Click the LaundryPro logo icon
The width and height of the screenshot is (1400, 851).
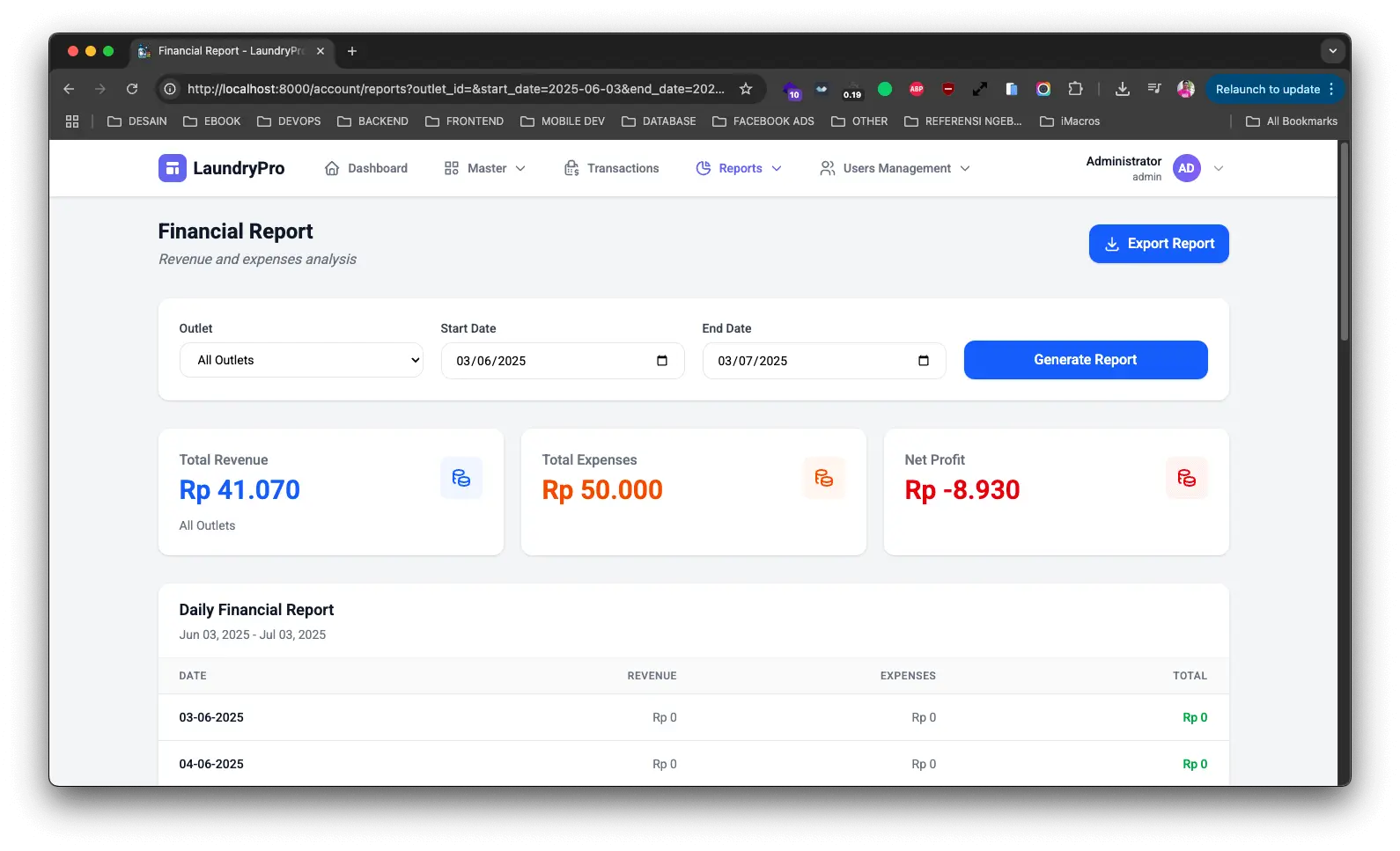coord(172,168)
